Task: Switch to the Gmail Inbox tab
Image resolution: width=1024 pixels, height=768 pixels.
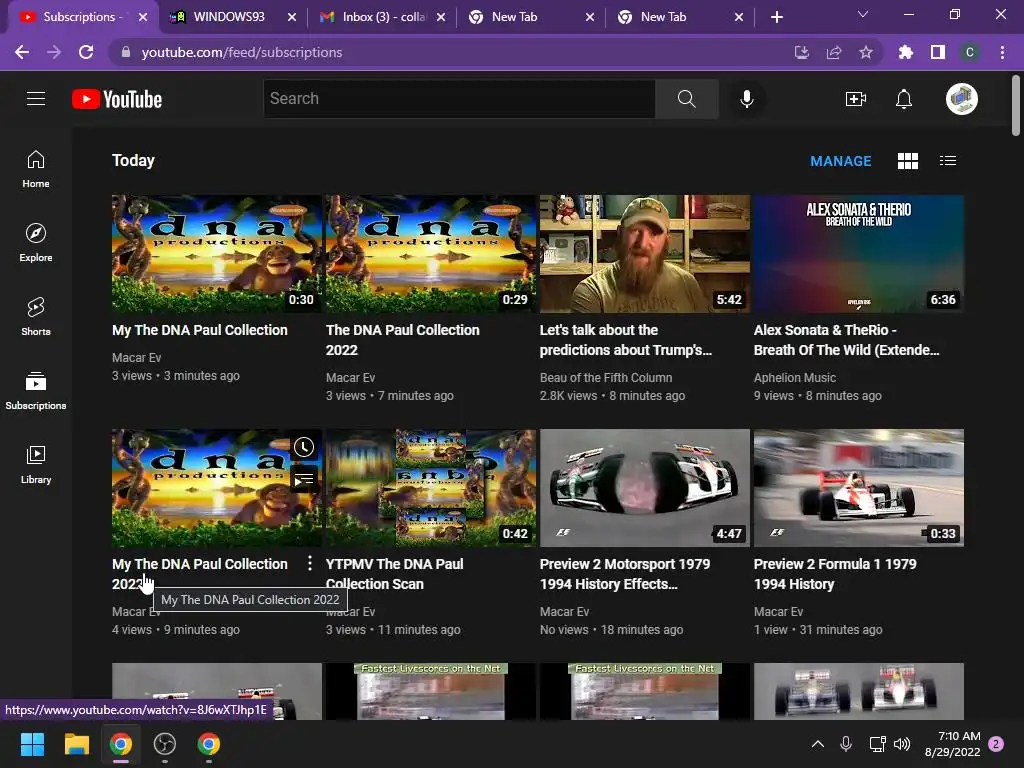Action: pyautogui.click(x=383, y=17)
